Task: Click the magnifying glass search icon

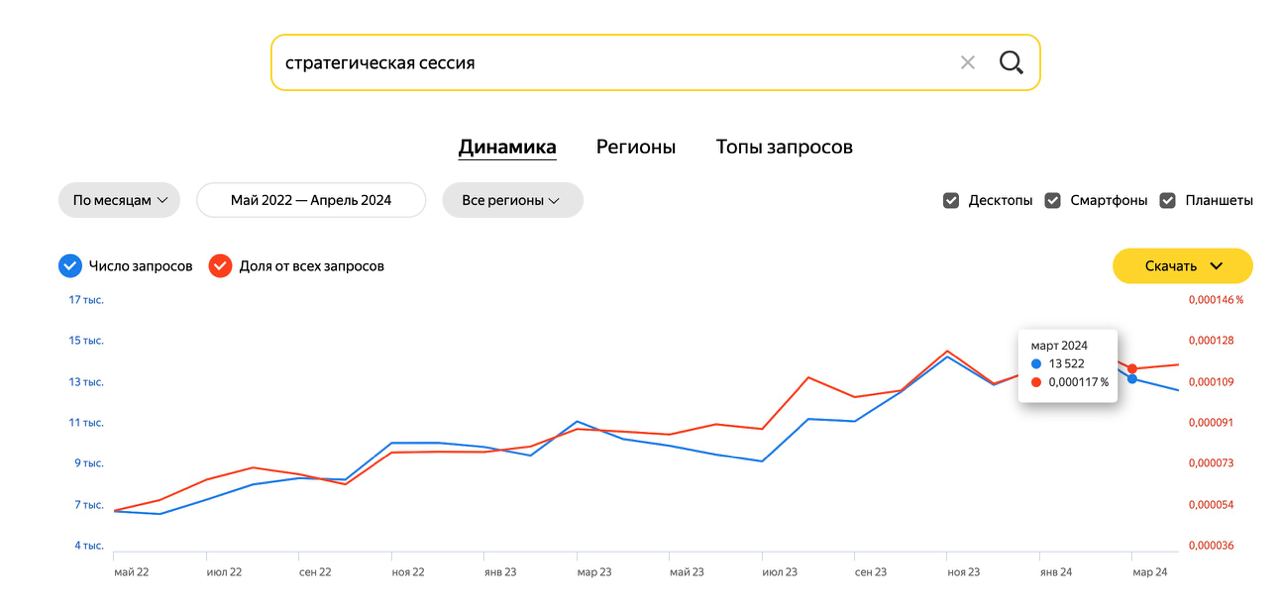Action: (x=1011, y=61)
